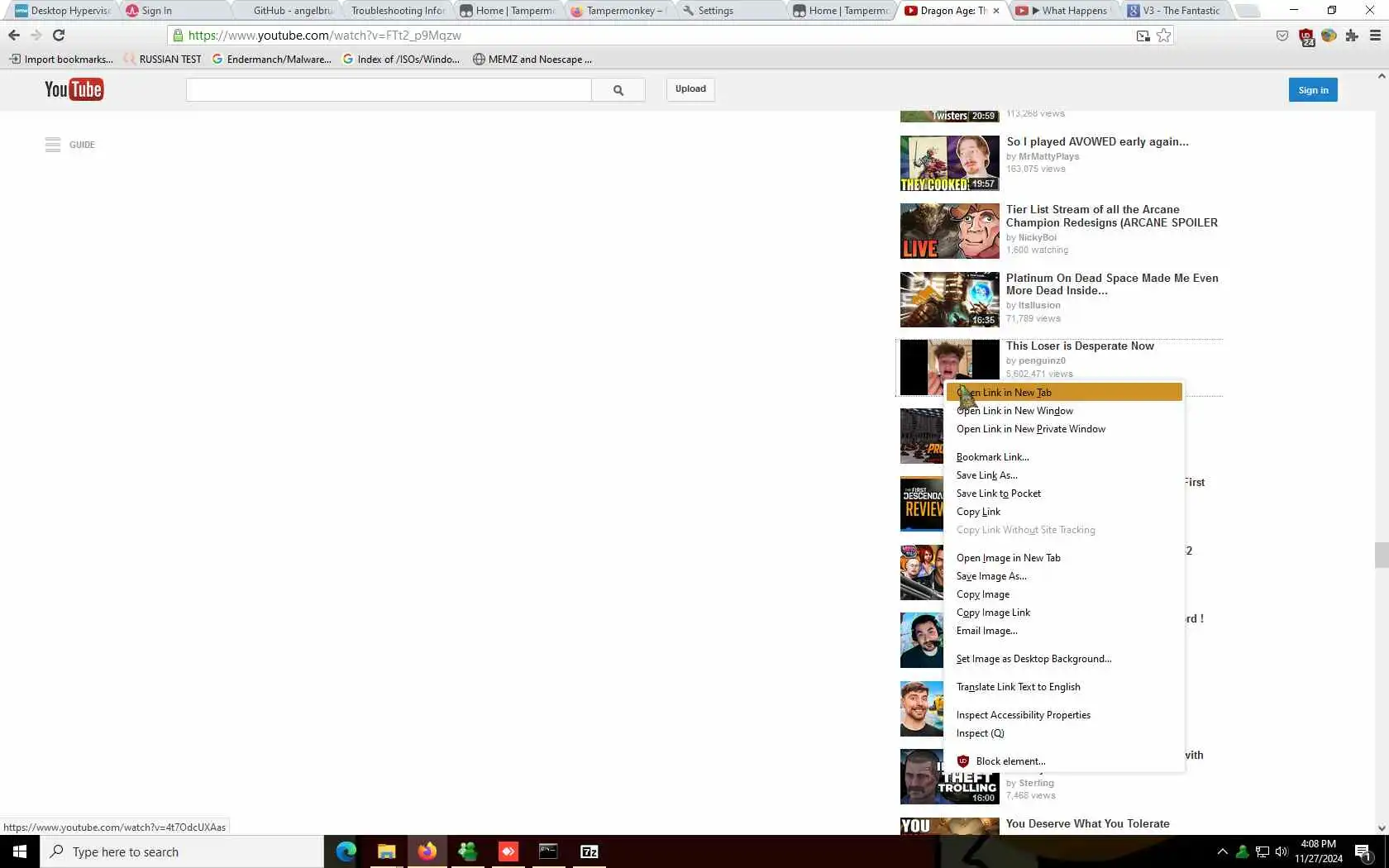
Task: Click the Firefox taskbar icon
Action: pyautogui.click(x=427, y=851)
